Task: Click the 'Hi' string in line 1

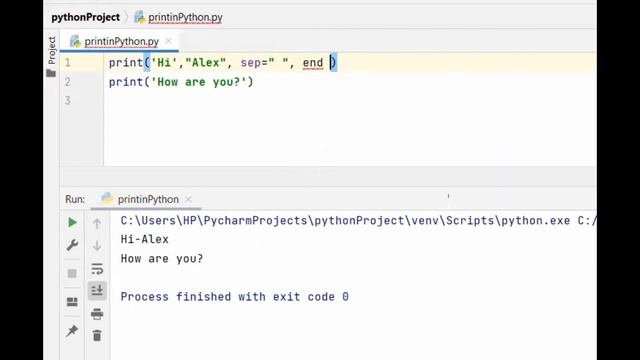Action: [x=164, y=63]
